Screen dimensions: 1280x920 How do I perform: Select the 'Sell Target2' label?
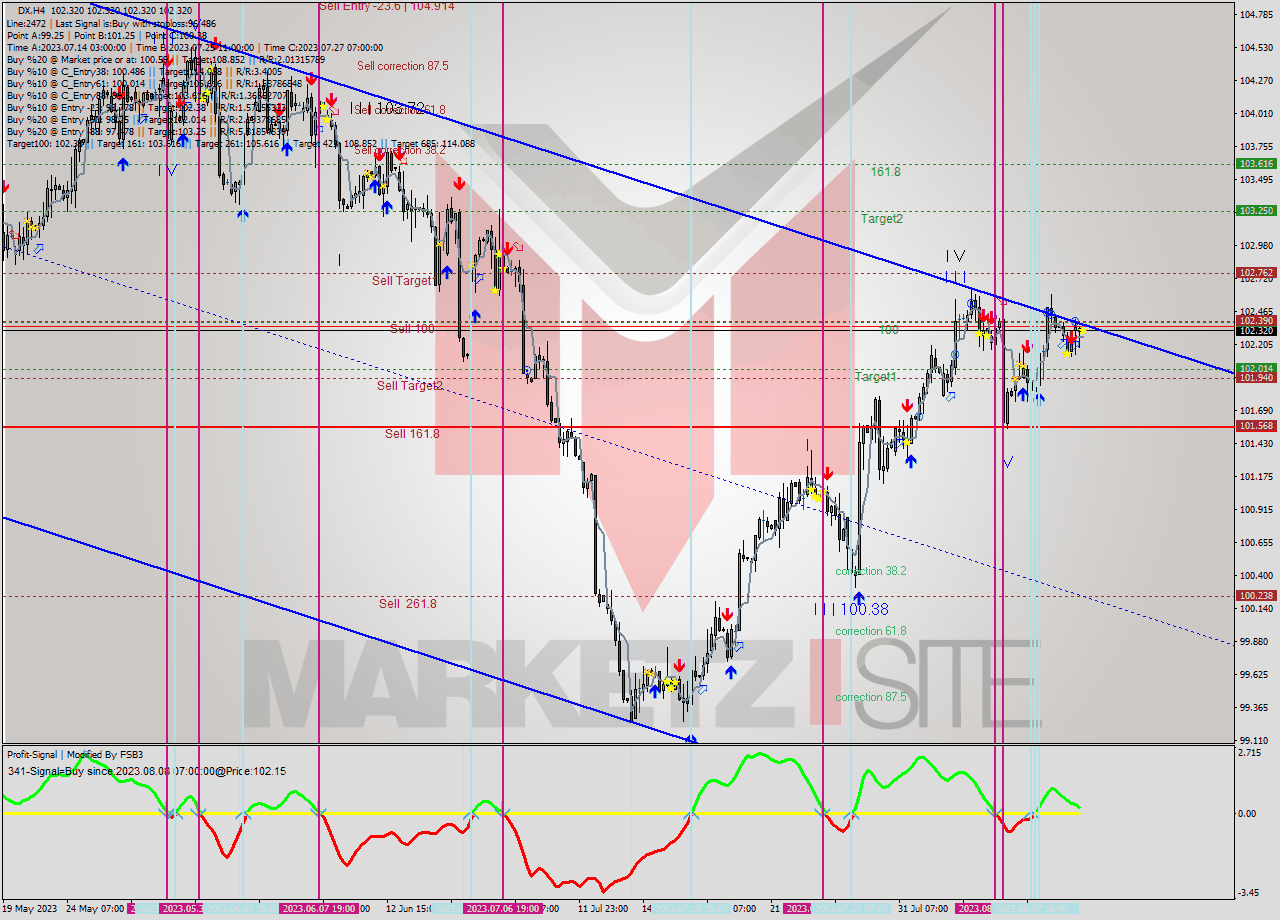click(410, 385)
